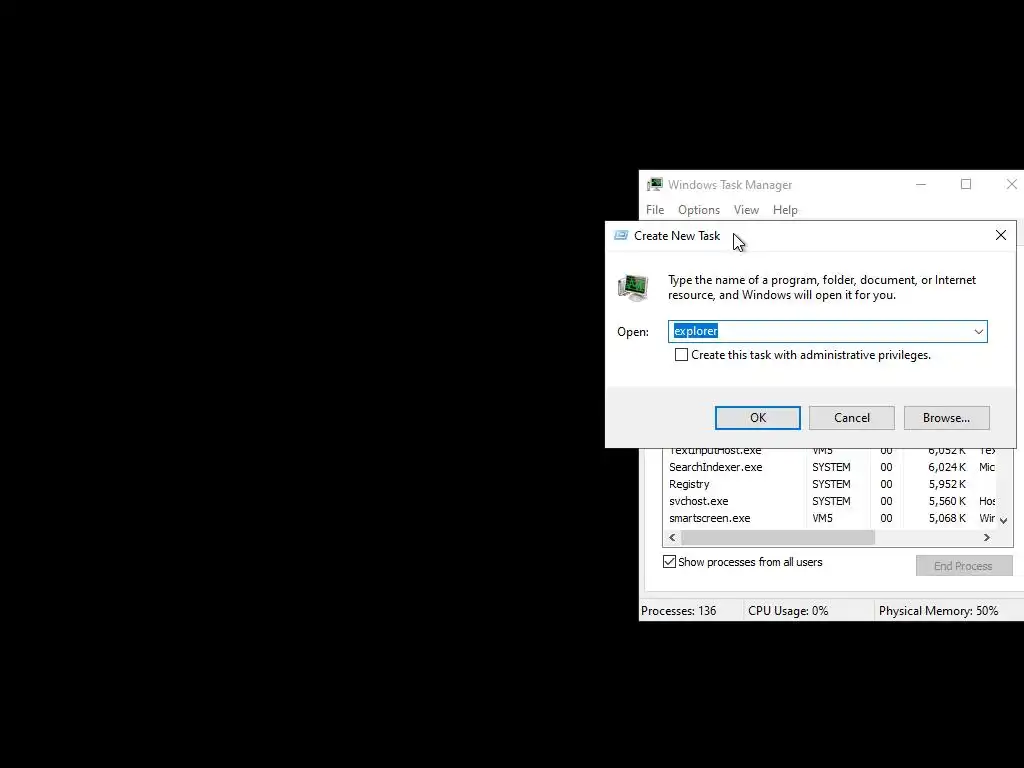
Task: Uncheck Show processes from all users
Action: point(669,562)
